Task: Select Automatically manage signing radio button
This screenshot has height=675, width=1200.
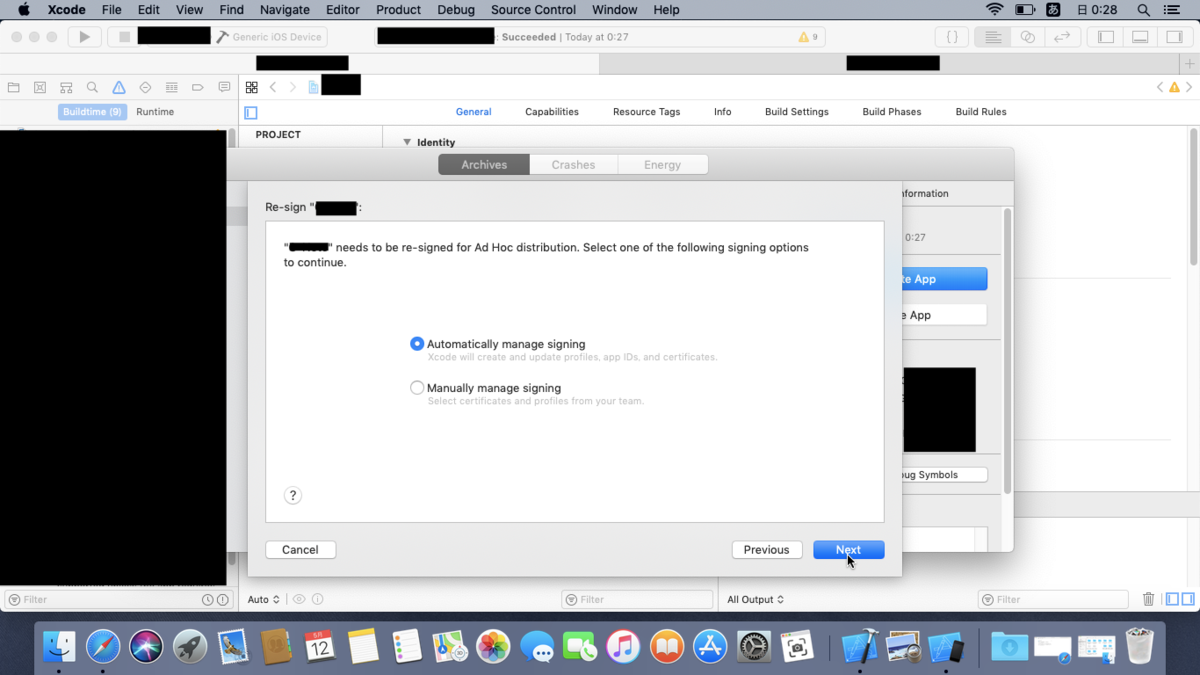Action: (x=417, y=344)
